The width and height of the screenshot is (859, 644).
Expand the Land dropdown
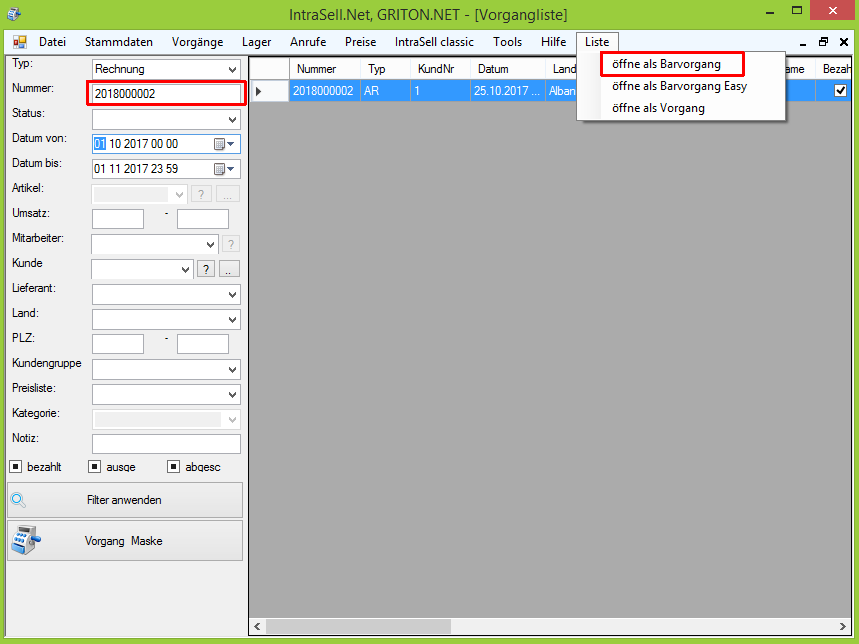point(232,320)
